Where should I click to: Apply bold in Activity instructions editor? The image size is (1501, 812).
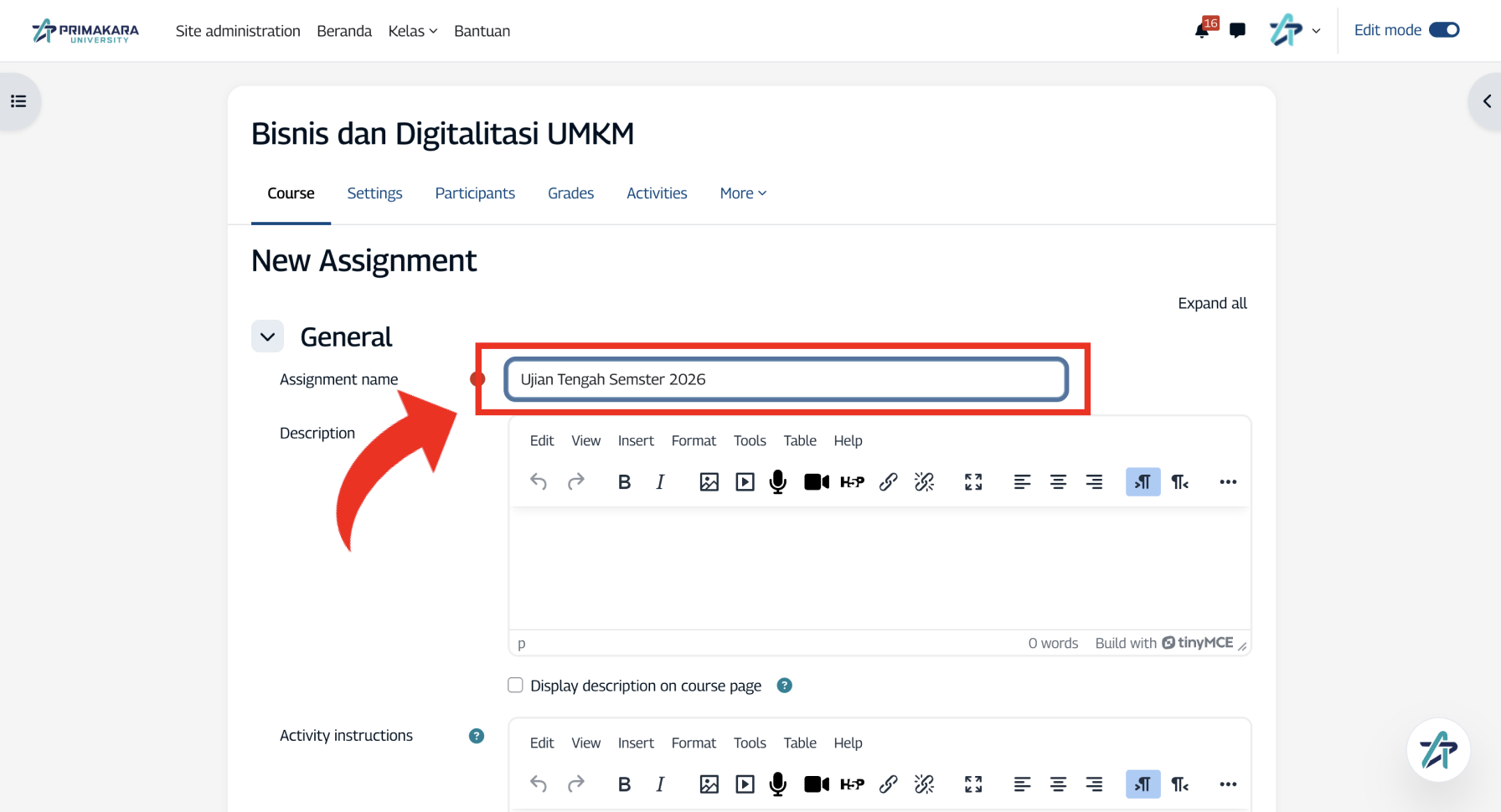tap(624, 784)
